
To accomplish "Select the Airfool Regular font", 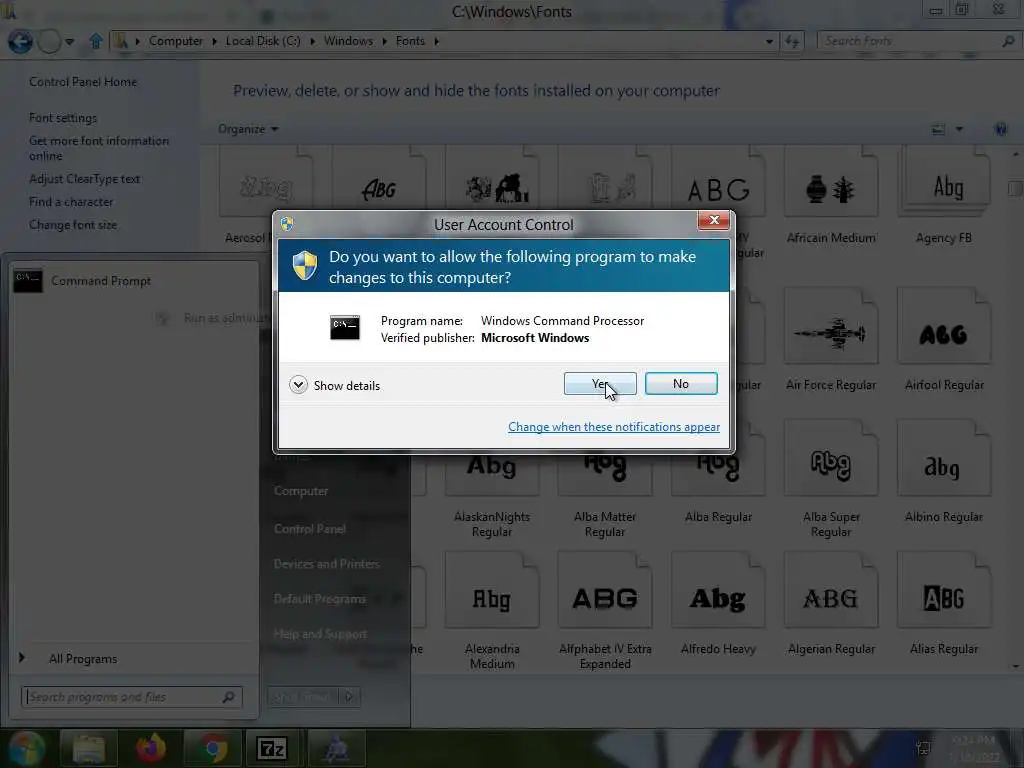I will tap(944, 340).
